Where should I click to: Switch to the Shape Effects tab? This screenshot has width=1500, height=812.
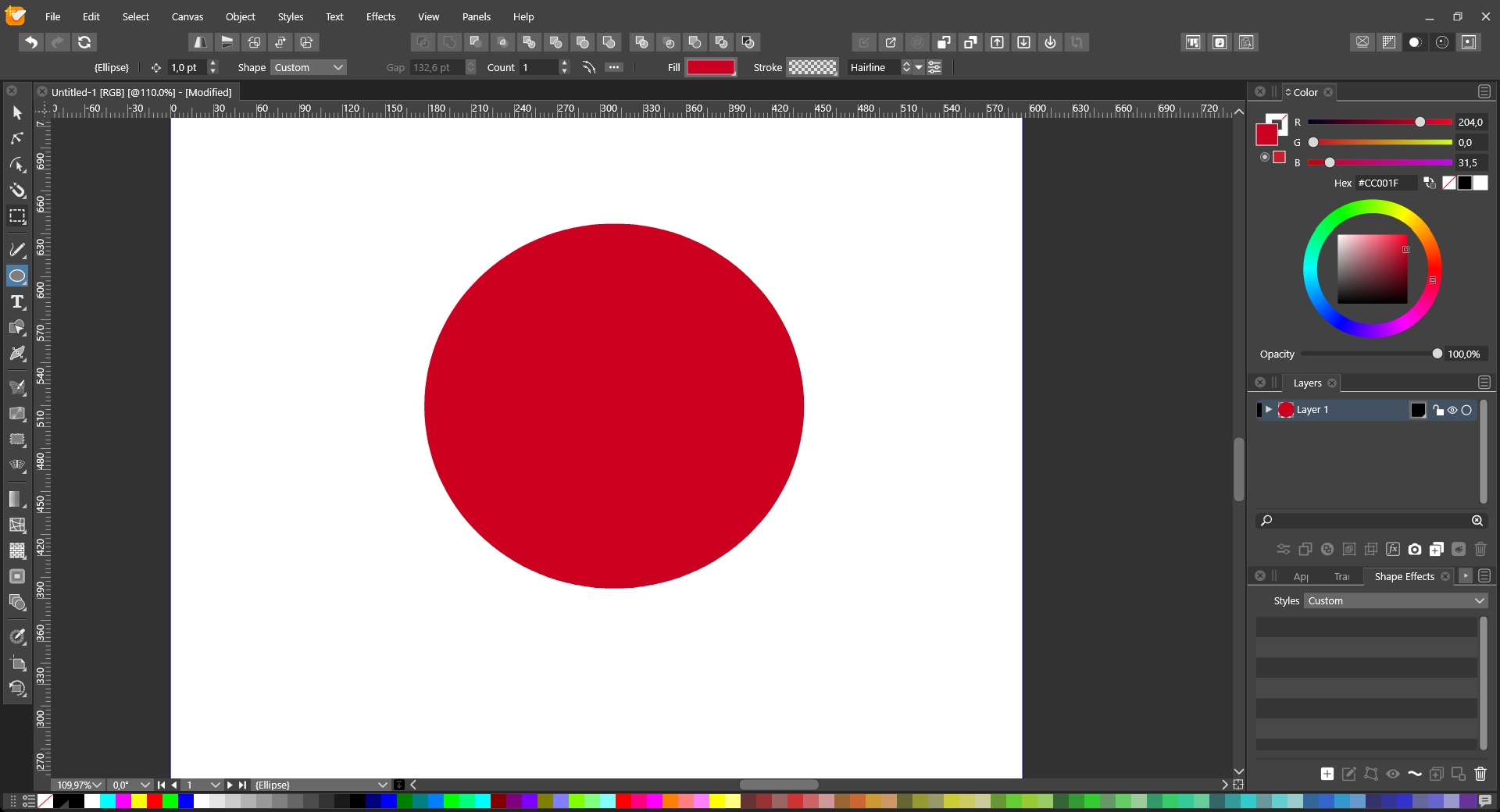[1404, 577]
